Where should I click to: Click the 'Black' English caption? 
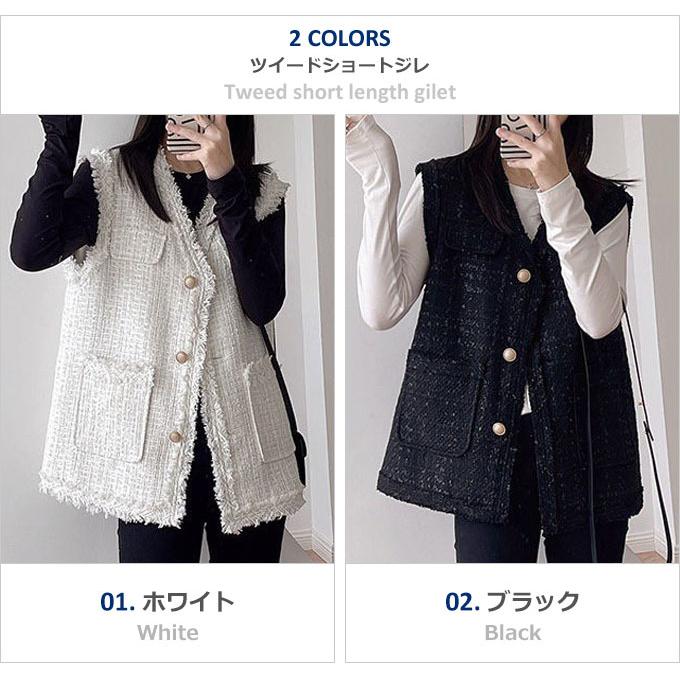[x=513, y=632]
